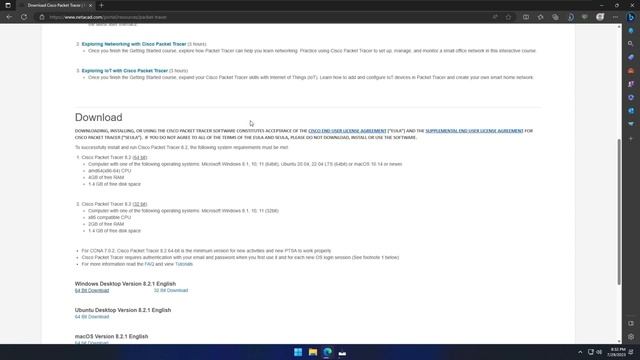The width and height of the screenshot is (640, 360).
Task: Open the sidebar Shopping tag icon
Action: point(631,57)
